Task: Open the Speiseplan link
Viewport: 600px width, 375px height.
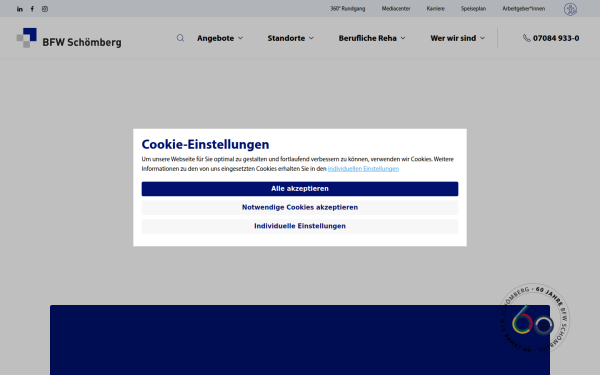Action: [473, 8]
